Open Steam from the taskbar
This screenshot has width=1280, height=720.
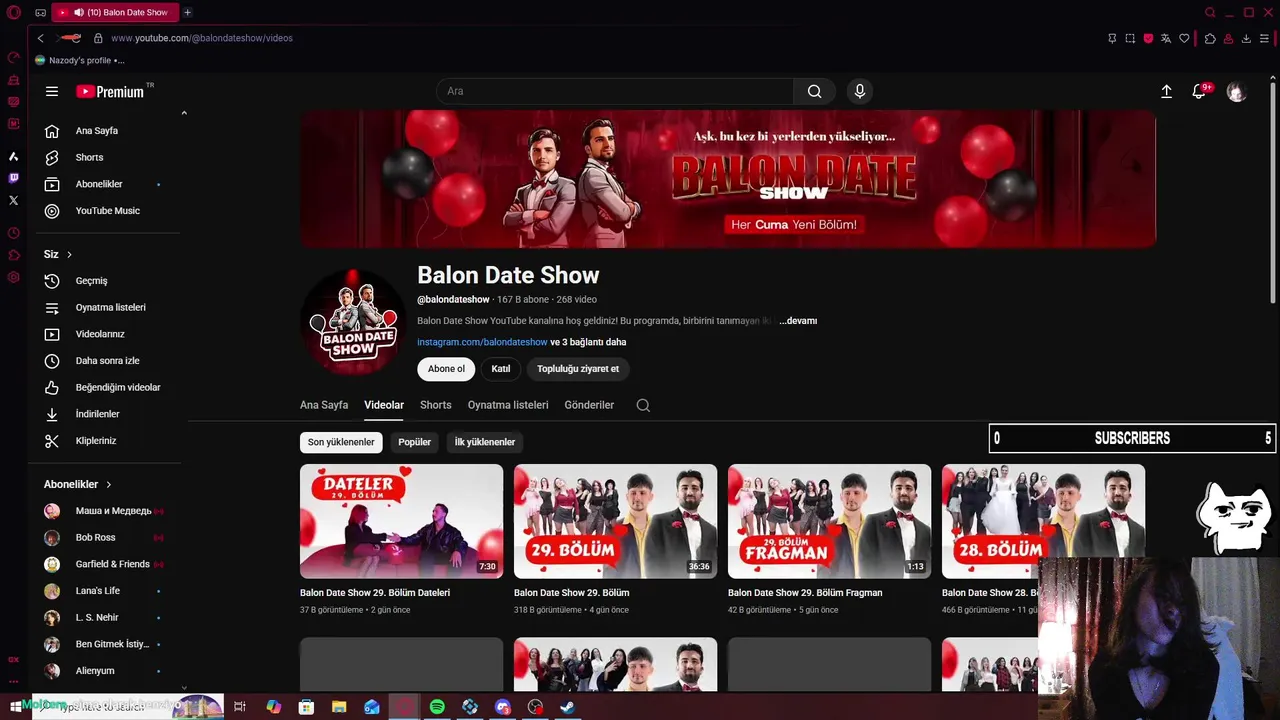(x=567, y=707)
